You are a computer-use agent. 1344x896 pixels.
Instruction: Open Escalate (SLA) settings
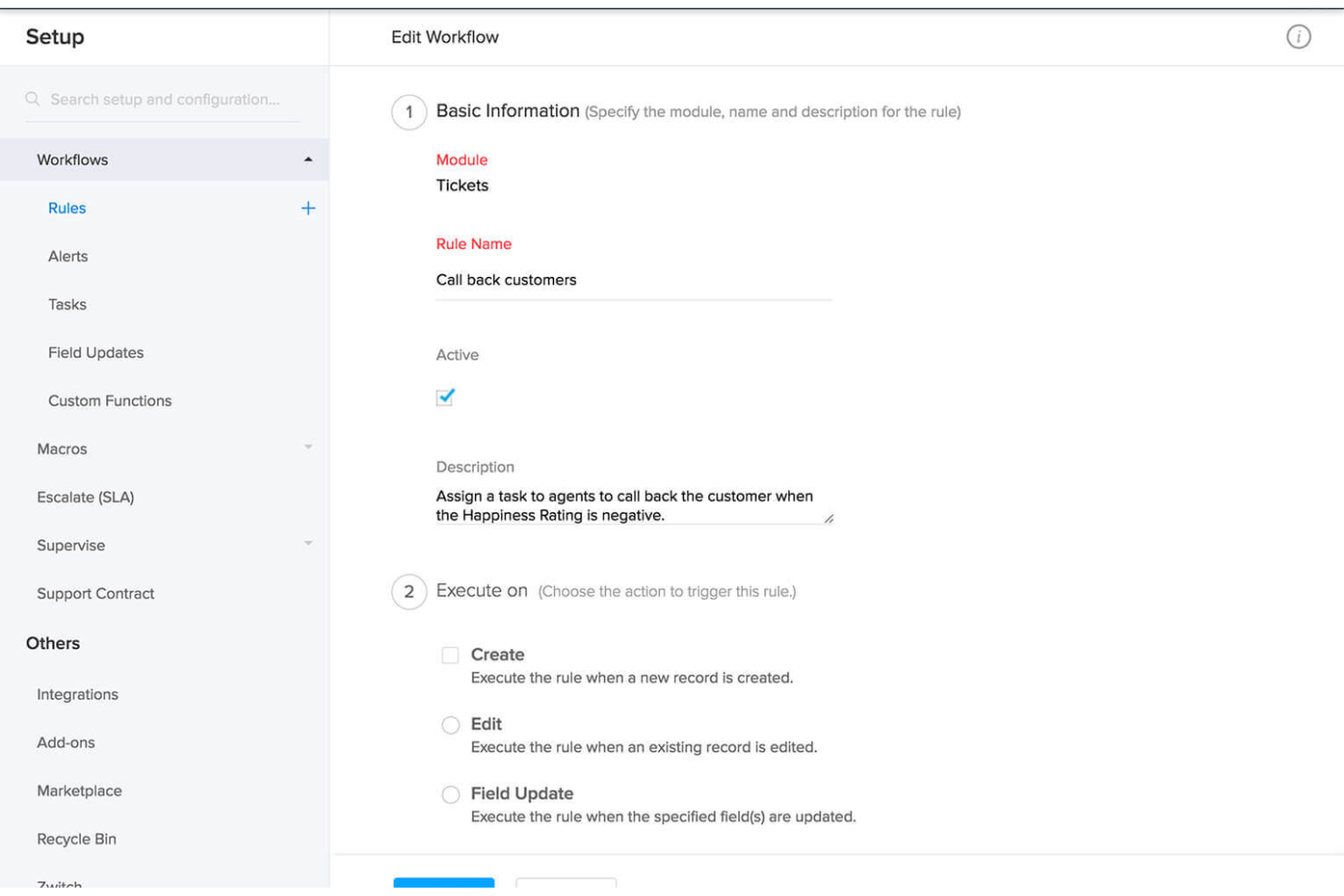(x=85, y=497)
